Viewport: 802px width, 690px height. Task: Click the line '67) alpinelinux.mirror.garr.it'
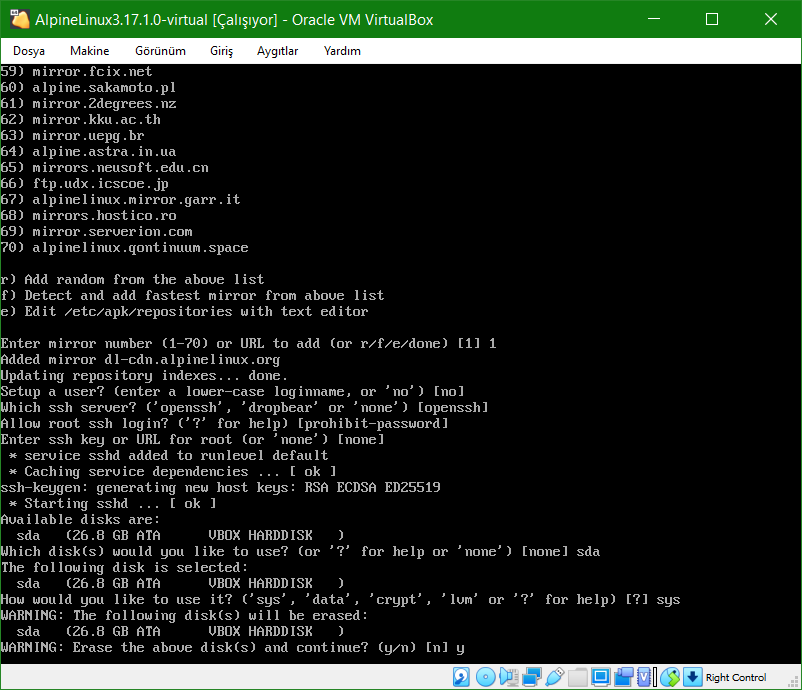pos(120,199)
